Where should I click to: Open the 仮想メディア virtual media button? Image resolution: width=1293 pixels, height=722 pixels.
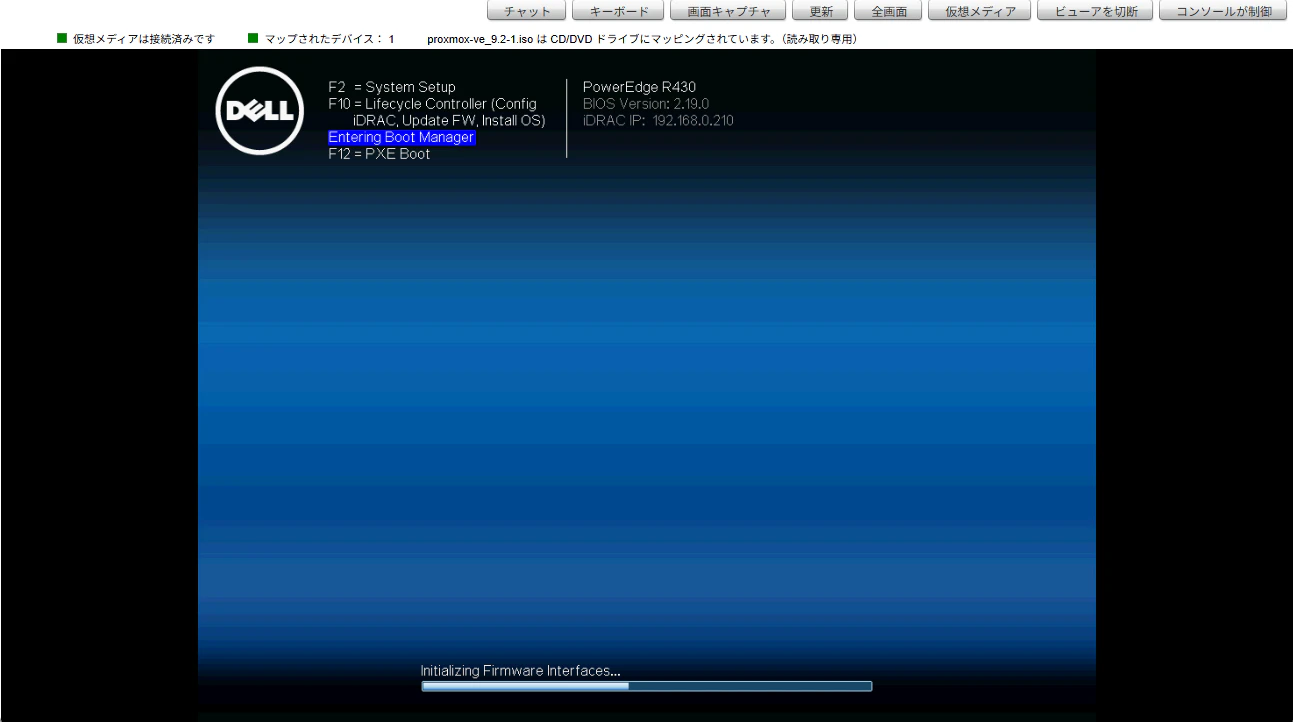coord(980,12)
